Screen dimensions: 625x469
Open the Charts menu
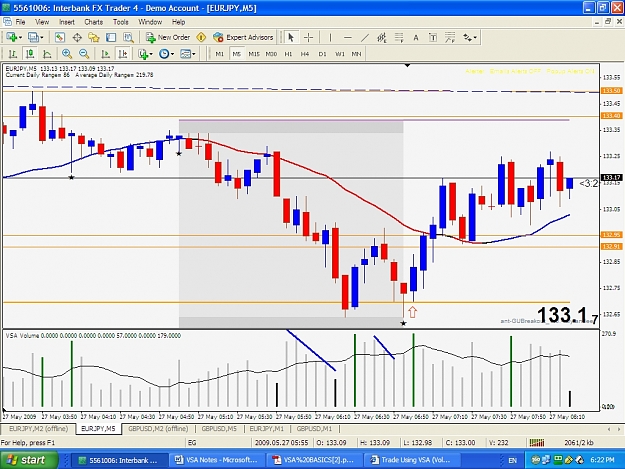pos(94,22)
